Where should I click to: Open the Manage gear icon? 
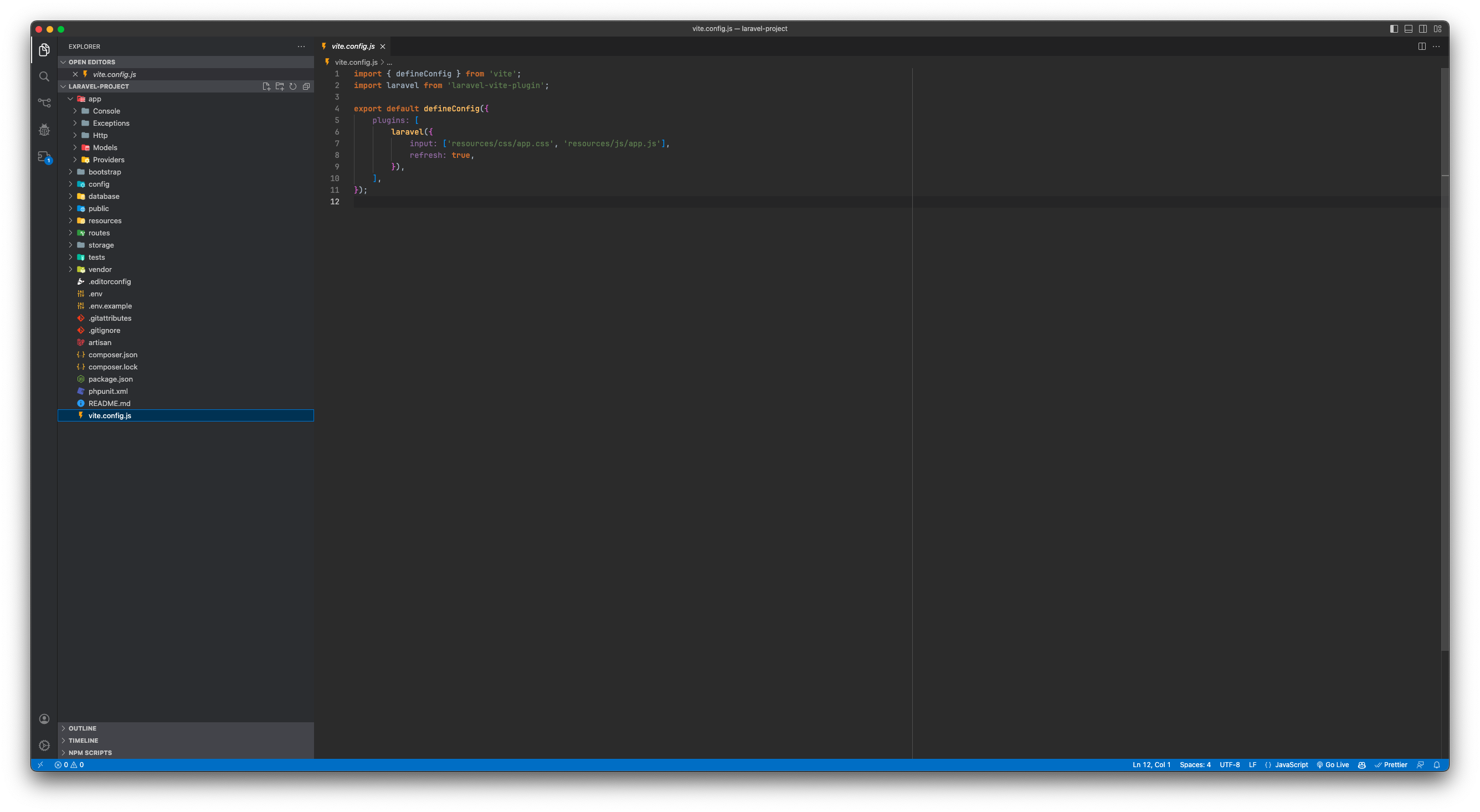(44, 746)
